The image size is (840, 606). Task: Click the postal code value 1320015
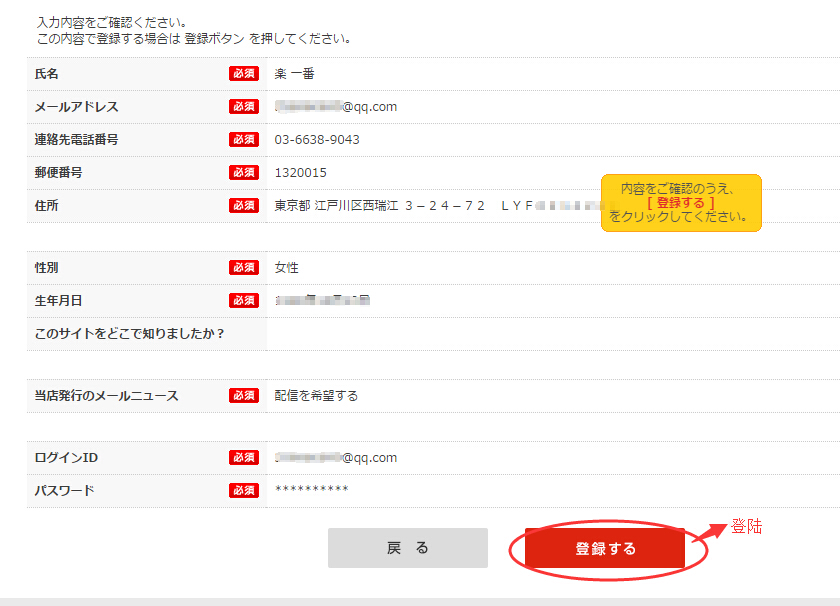tap(300, 173)
